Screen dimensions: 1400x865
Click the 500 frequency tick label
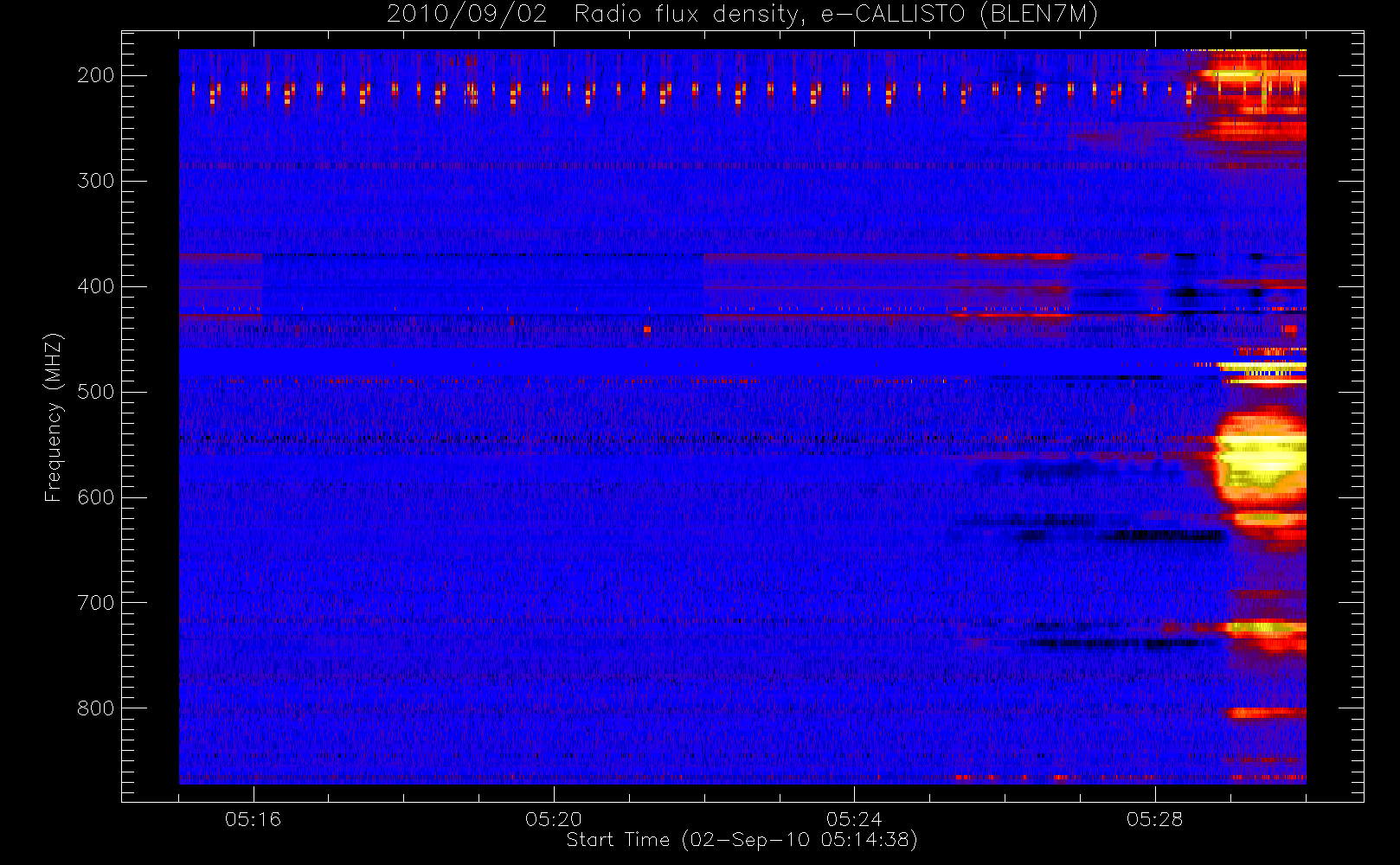click(x=95, y=392)
